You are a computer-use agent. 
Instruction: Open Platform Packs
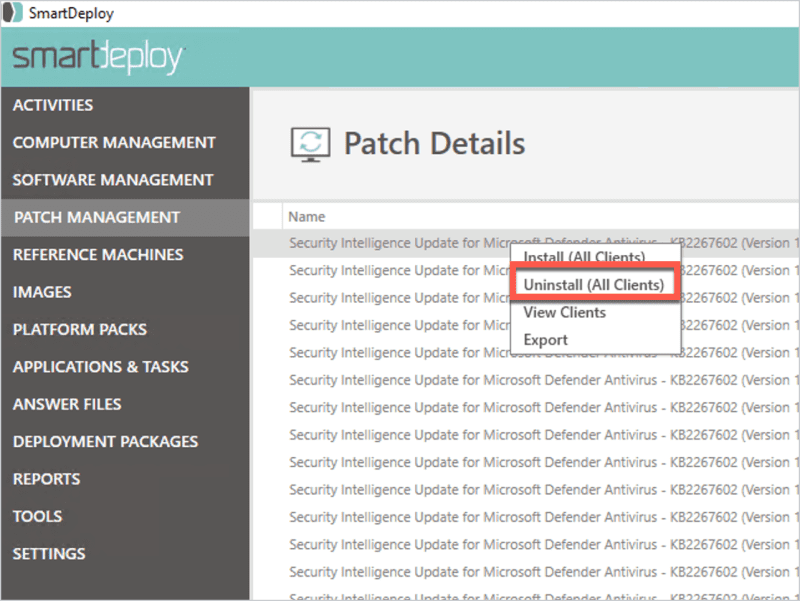point(80,329)
